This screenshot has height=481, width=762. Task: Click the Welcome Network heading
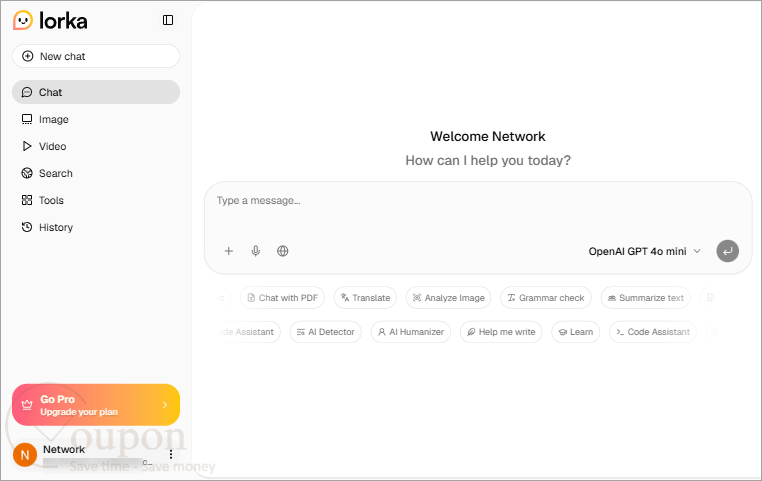pos(488,137)
